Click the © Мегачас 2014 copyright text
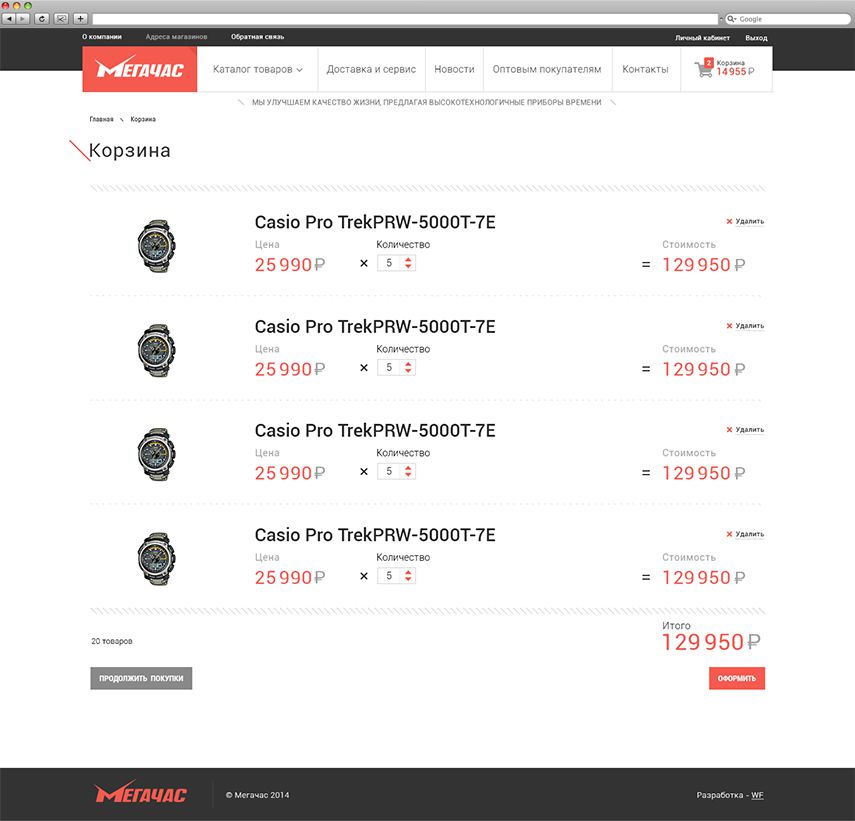The height and width of the screenshot is (821, 855). [257, 795]
